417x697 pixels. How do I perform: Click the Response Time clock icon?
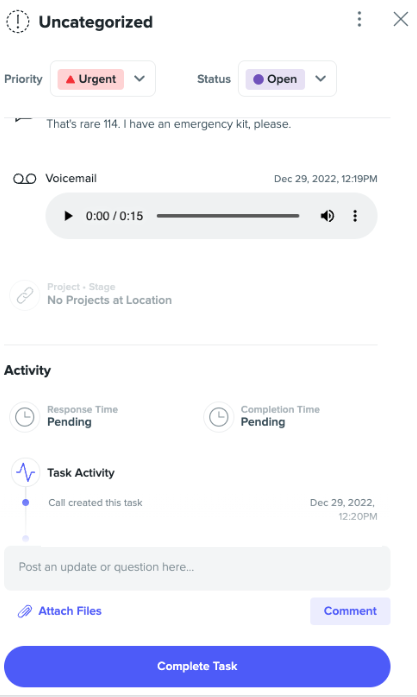point(25,417)
